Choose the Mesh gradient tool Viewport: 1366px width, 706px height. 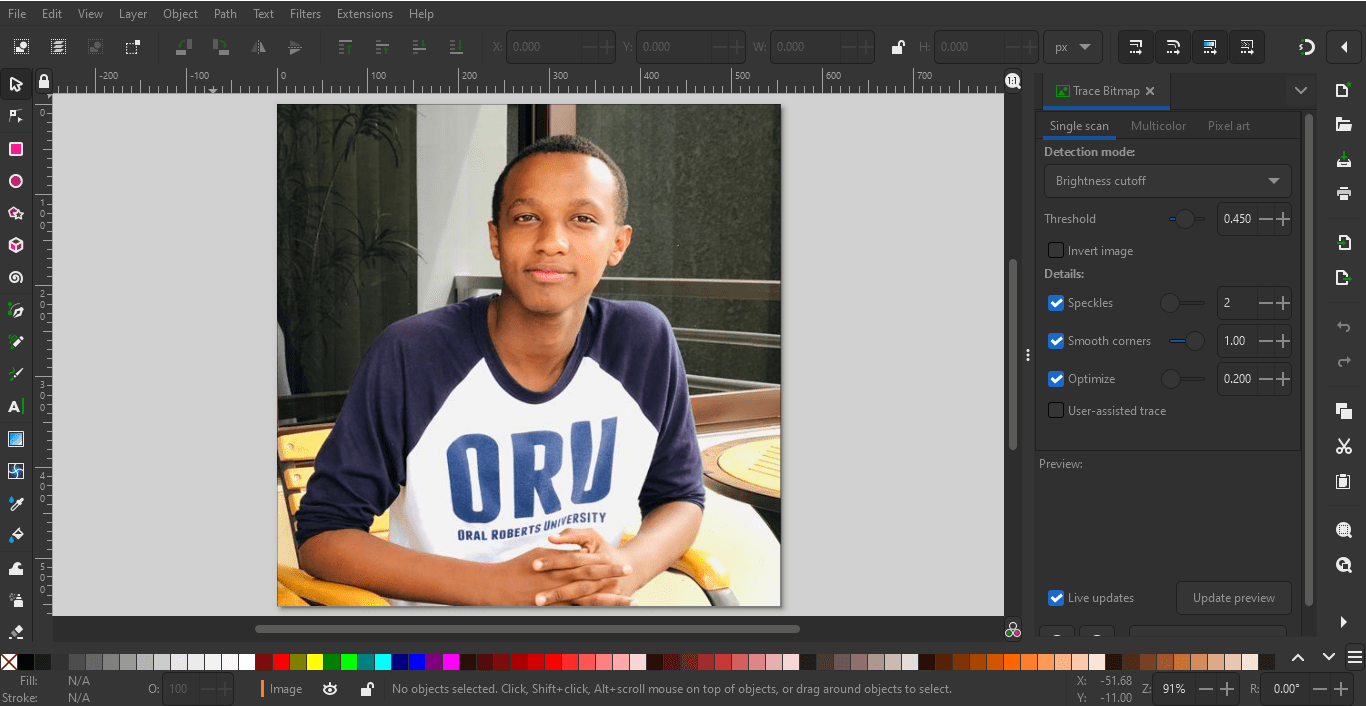(x=16, y=471)
